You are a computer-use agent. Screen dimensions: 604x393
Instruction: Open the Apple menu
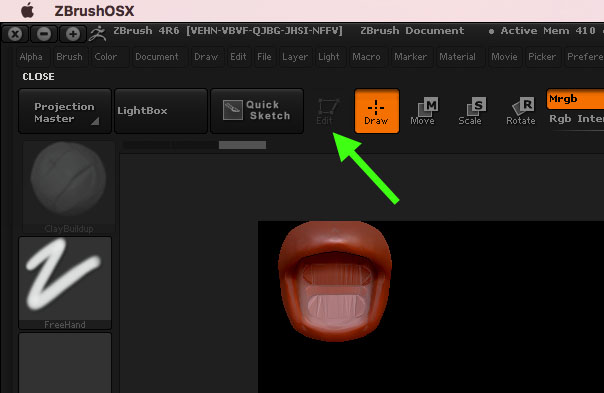pos(27,10)
